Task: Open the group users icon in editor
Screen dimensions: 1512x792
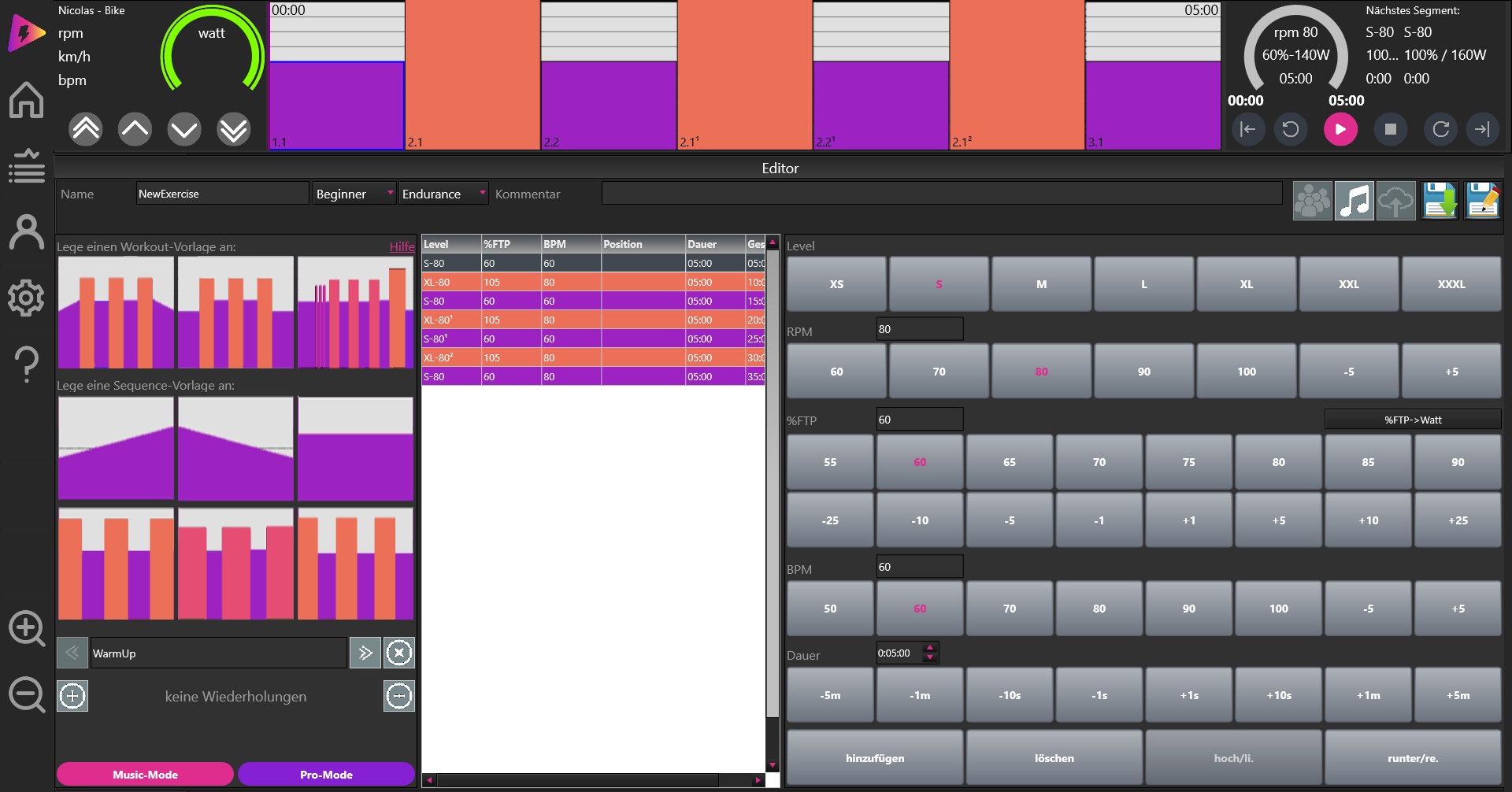Action: pos(1313,200)
